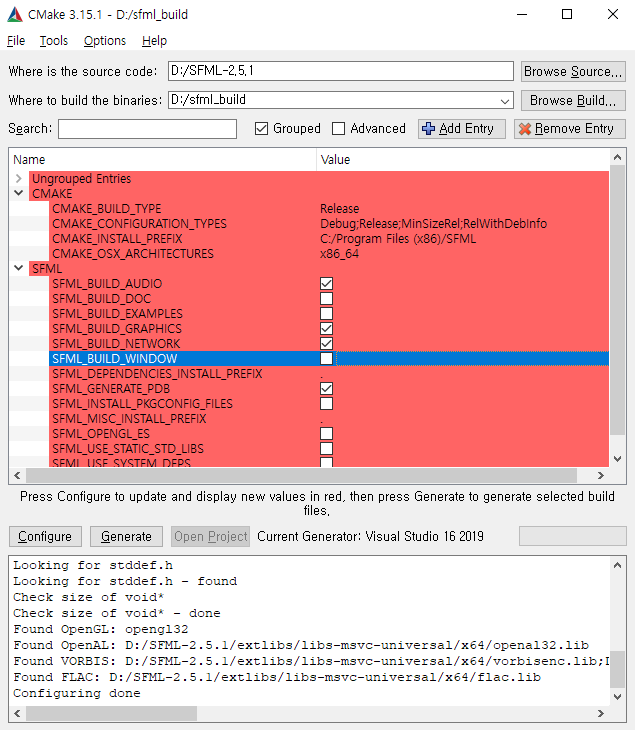
Task: Click the Generate button
Action: (126, 536)
